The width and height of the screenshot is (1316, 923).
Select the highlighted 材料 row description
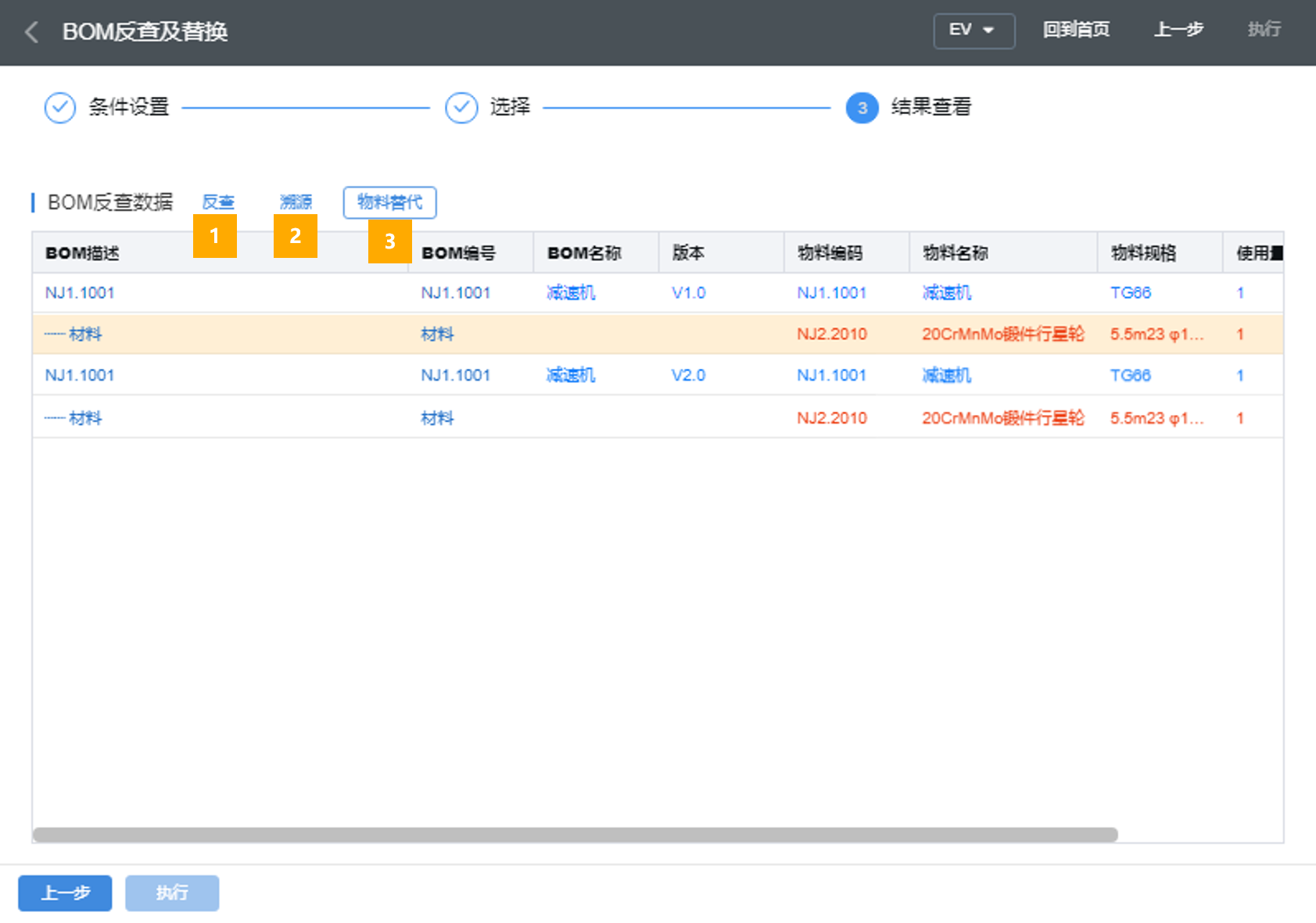[x=74, y=334]
